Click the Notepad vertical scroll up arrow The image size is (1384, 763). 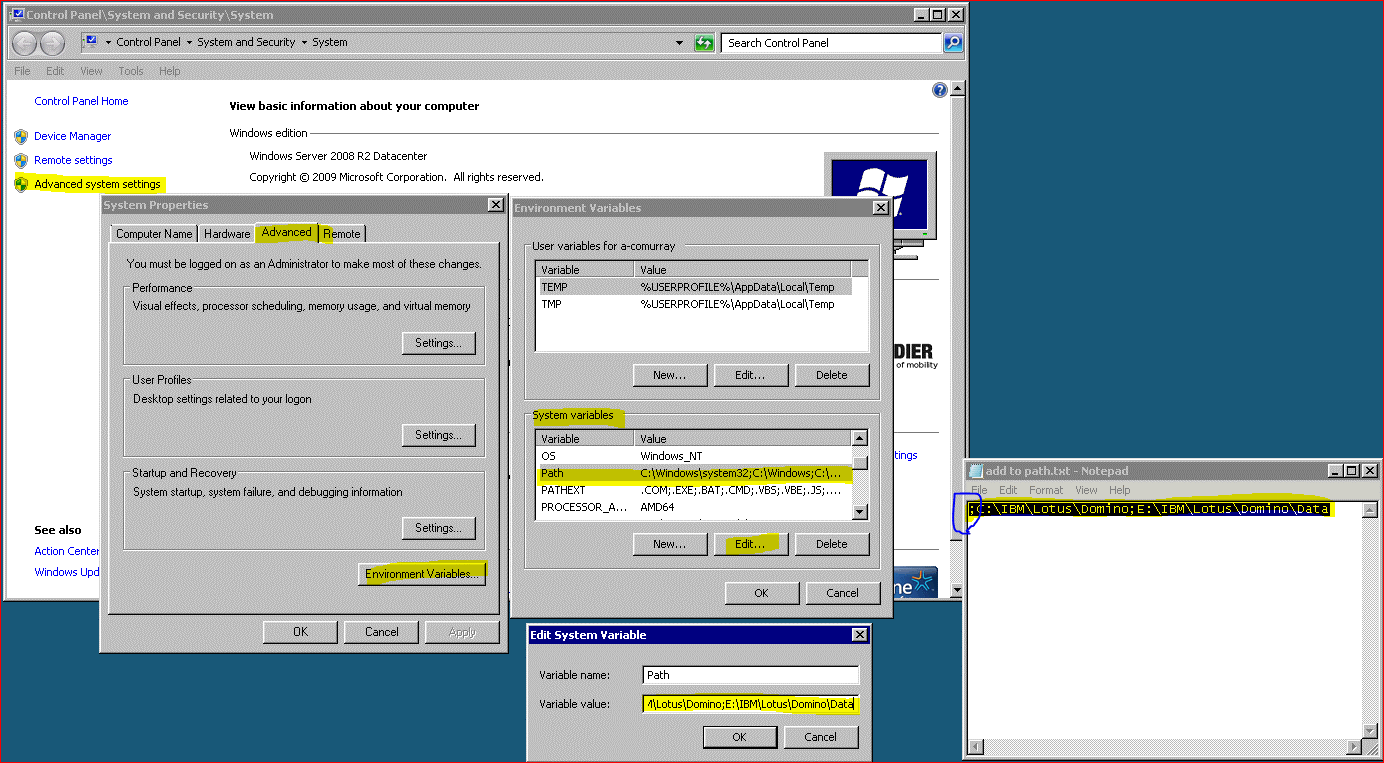point(1370,510)
